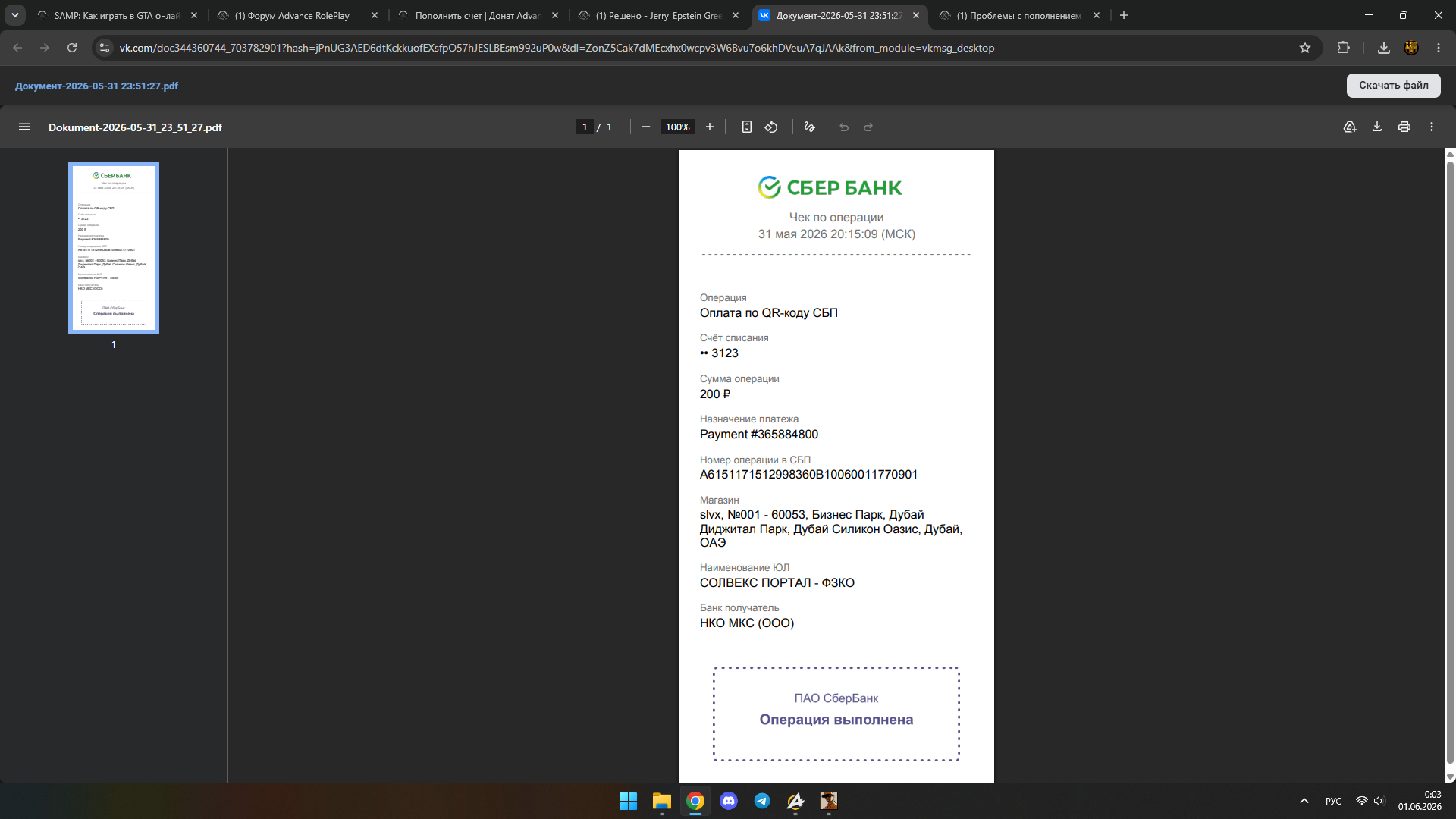
Task: Click the 200 ₽ amount text
Action: point(715,394)
